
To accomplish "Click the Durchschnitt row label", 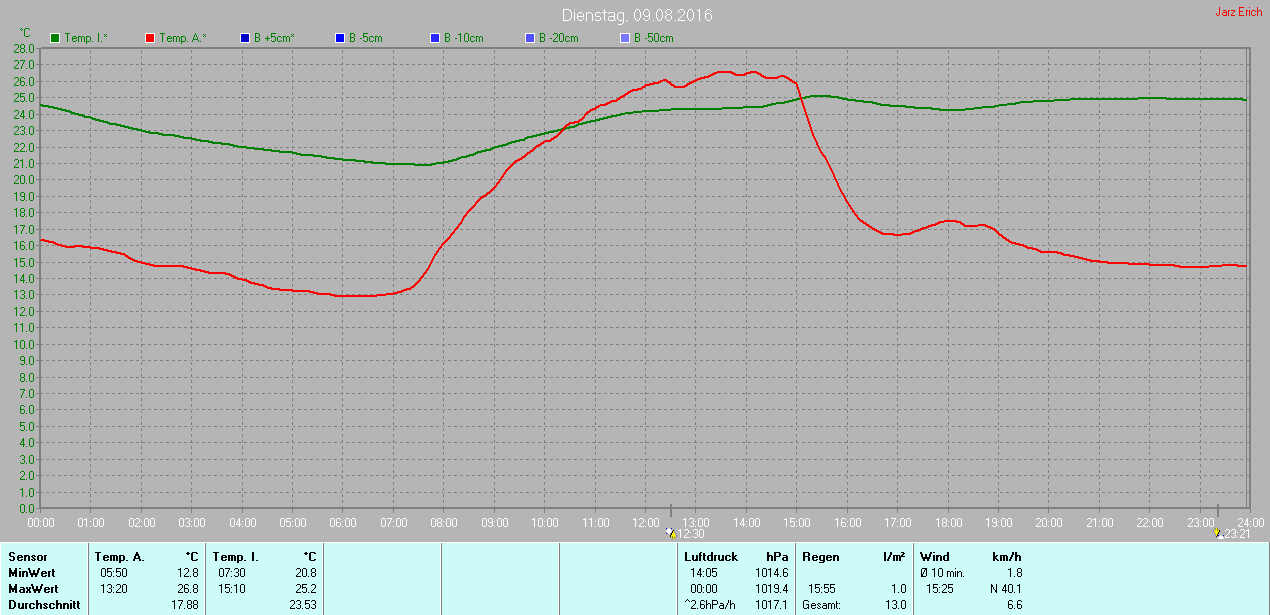I will [44, 605].
